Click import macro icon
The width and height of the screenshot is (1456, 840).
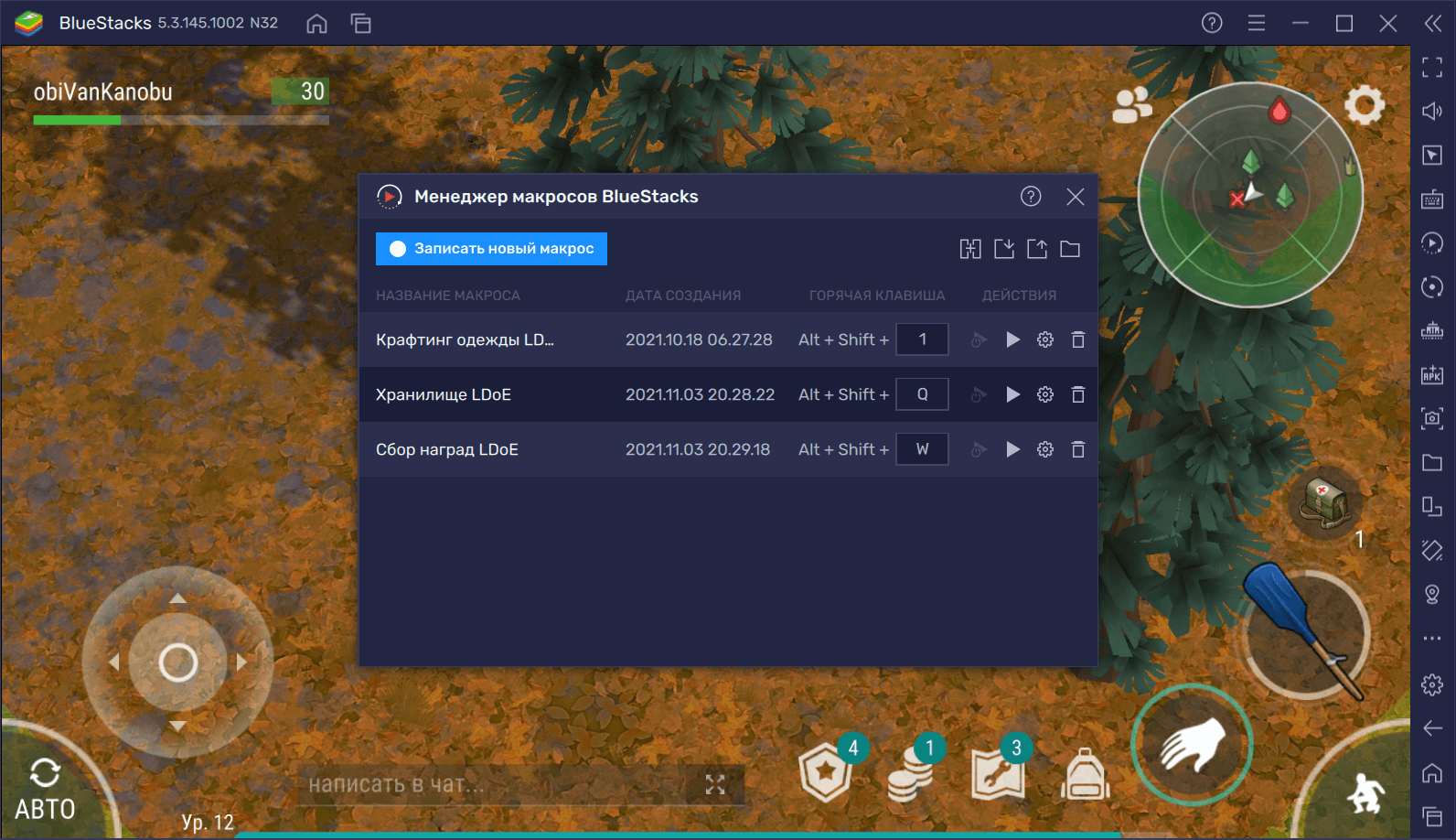(1004, 249)
